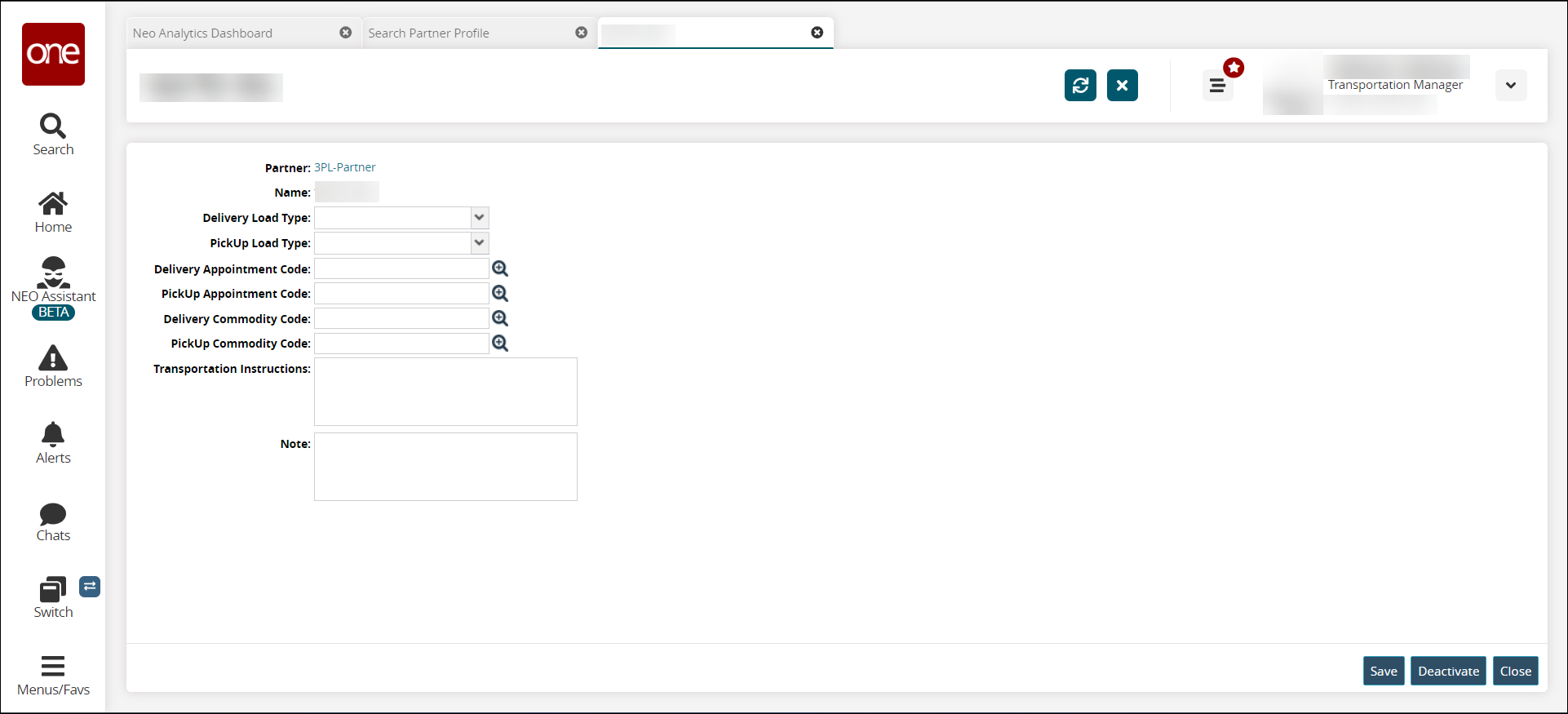1568x714 pixels.
Task: Click the Save button
Action: tap(1384, 671)
